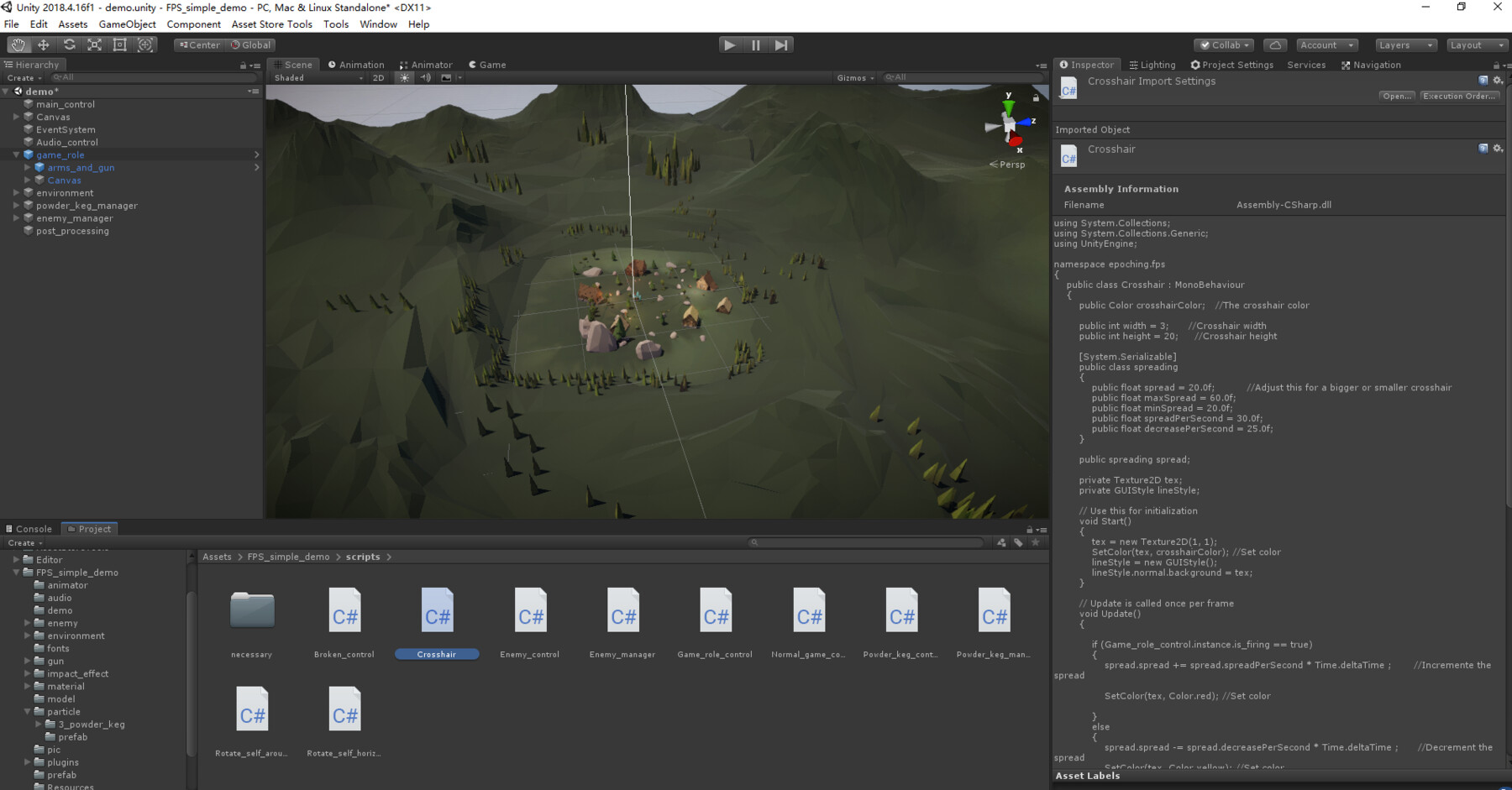Viewport: 1512px width, 790px height.
Task: Open the Assets menu
Action: coord(72,24)
